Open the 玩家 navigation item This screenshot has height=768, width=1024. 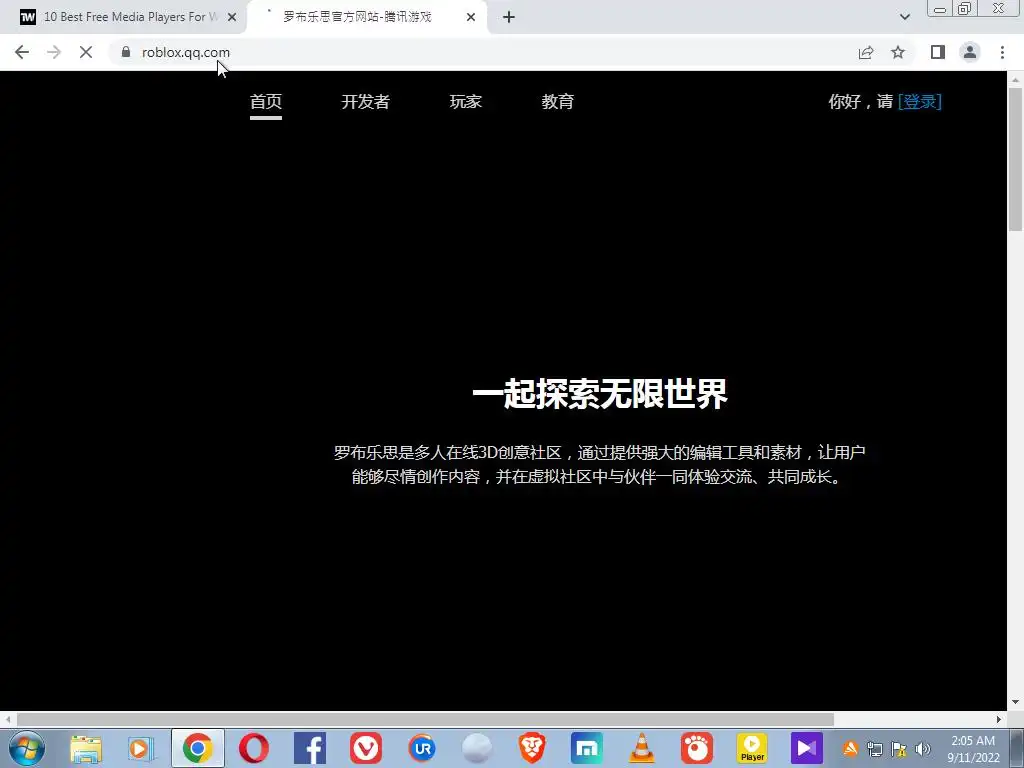(466, 102)
